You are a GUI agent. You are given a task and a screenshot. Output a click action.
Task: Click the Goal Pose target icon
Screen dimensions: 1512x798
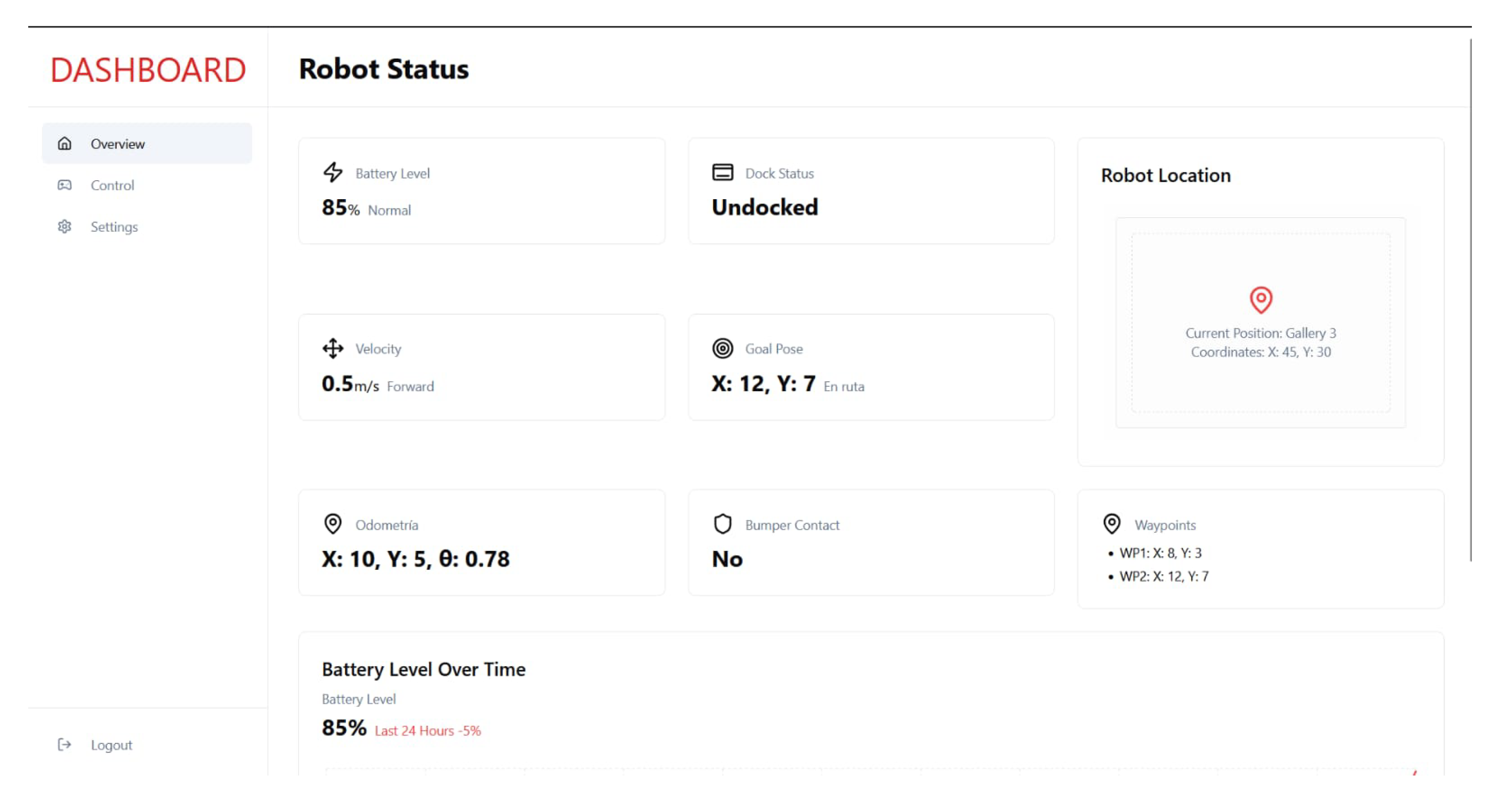722,348
